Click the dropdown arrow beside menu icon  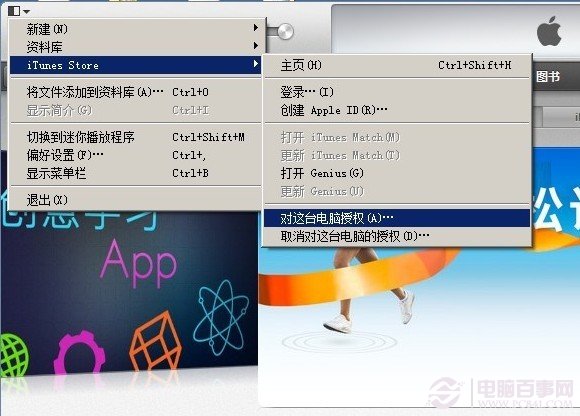click(26, 11)
